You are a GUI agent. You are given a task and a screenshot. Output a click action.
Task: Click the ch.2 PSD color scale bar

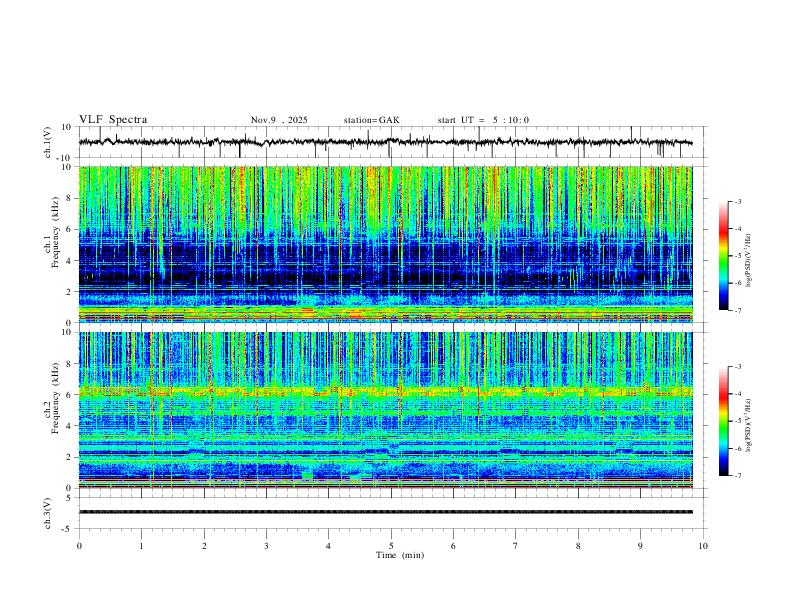(724, 421)
